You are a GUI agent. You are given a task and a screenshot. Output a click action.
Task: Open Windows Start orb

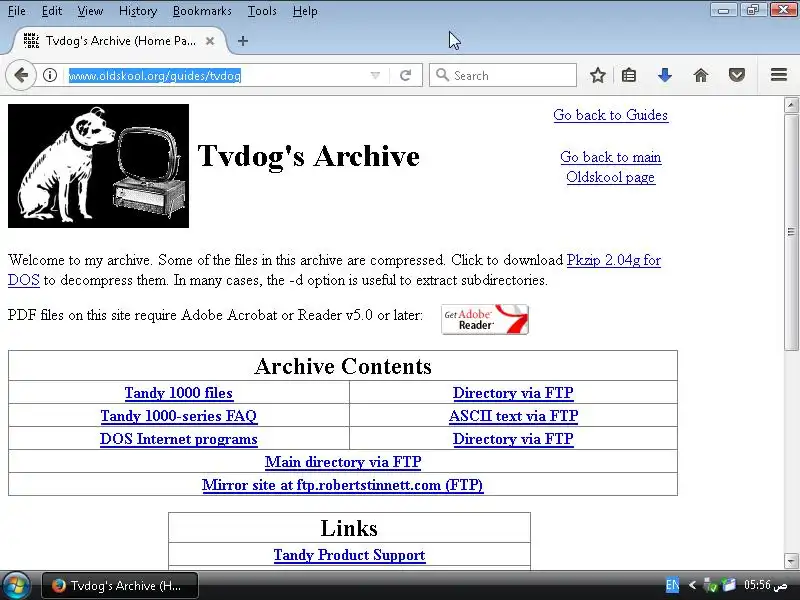pyautogui.click(x=15, y=585)
